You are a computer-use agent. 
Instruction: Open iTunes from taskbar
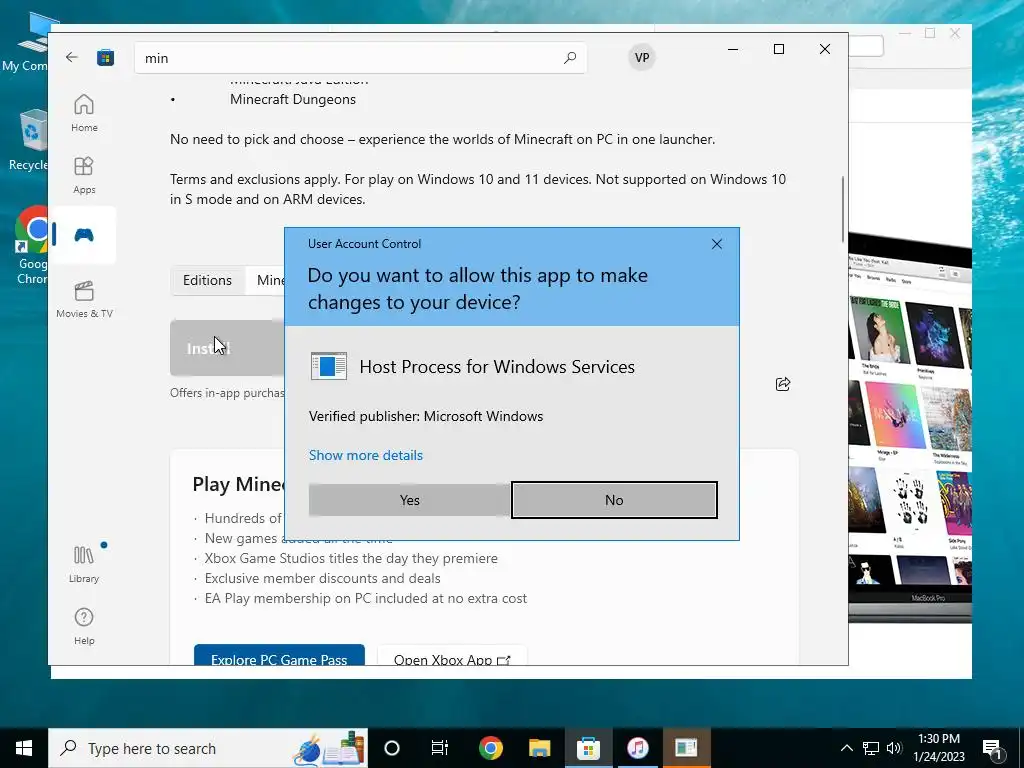(x=637, y=748)
